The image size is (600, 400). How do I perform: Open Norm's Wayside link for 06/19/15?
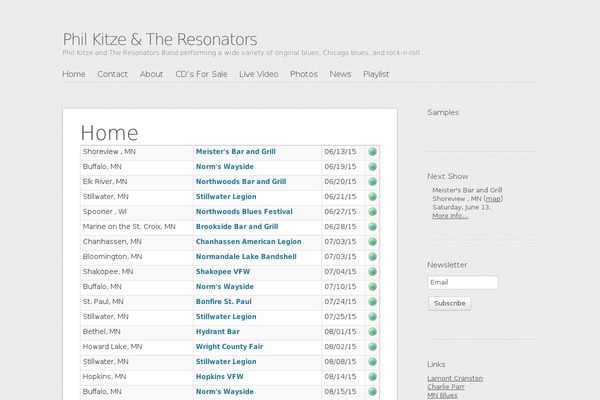click(x=225, y=167)
